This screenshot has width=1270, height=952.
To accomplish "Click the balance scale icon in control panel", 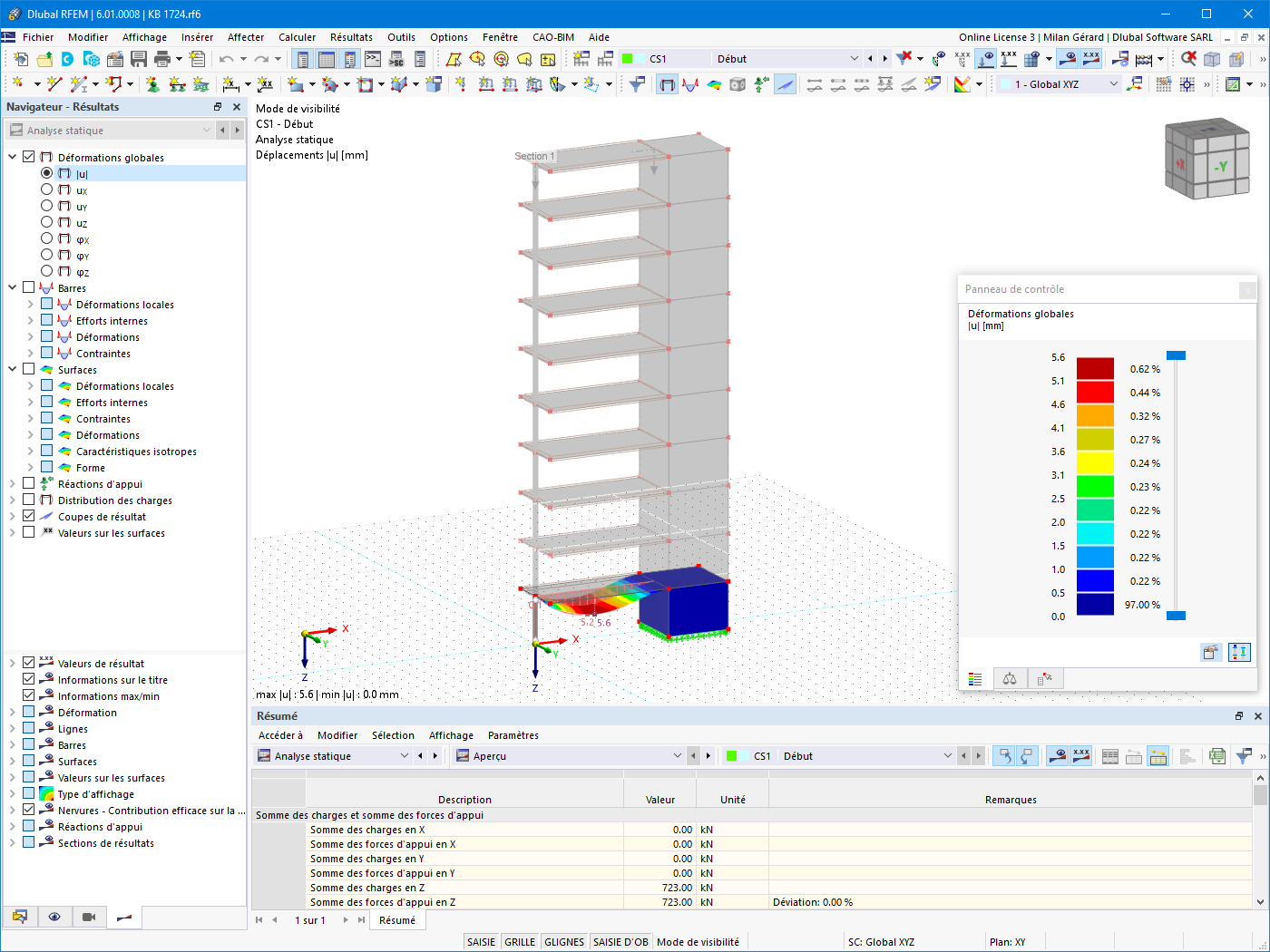I will [1010, 679].
